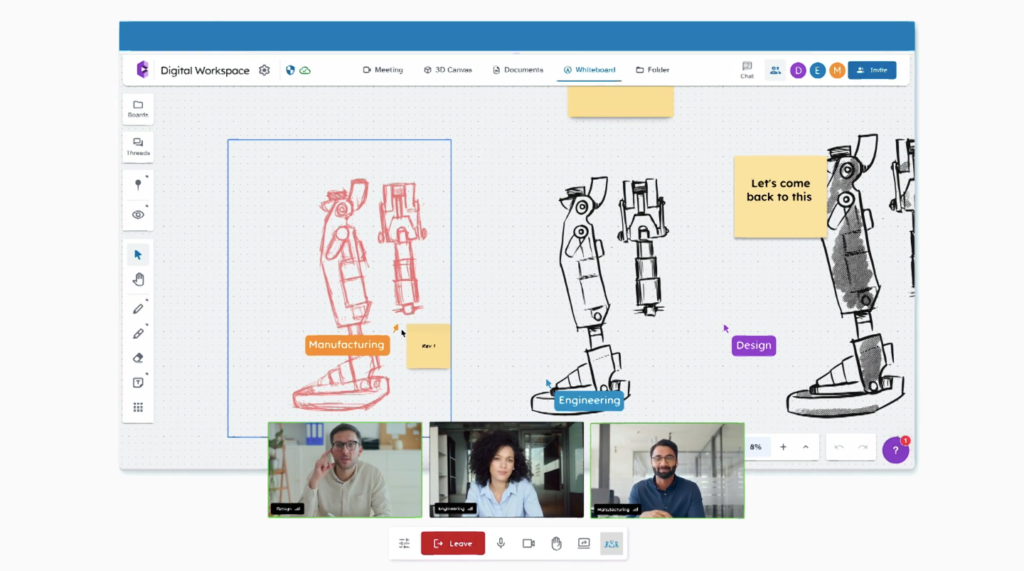
Task: Open the Boards panel
Action: pyautogui.click(x=138, y=108)
